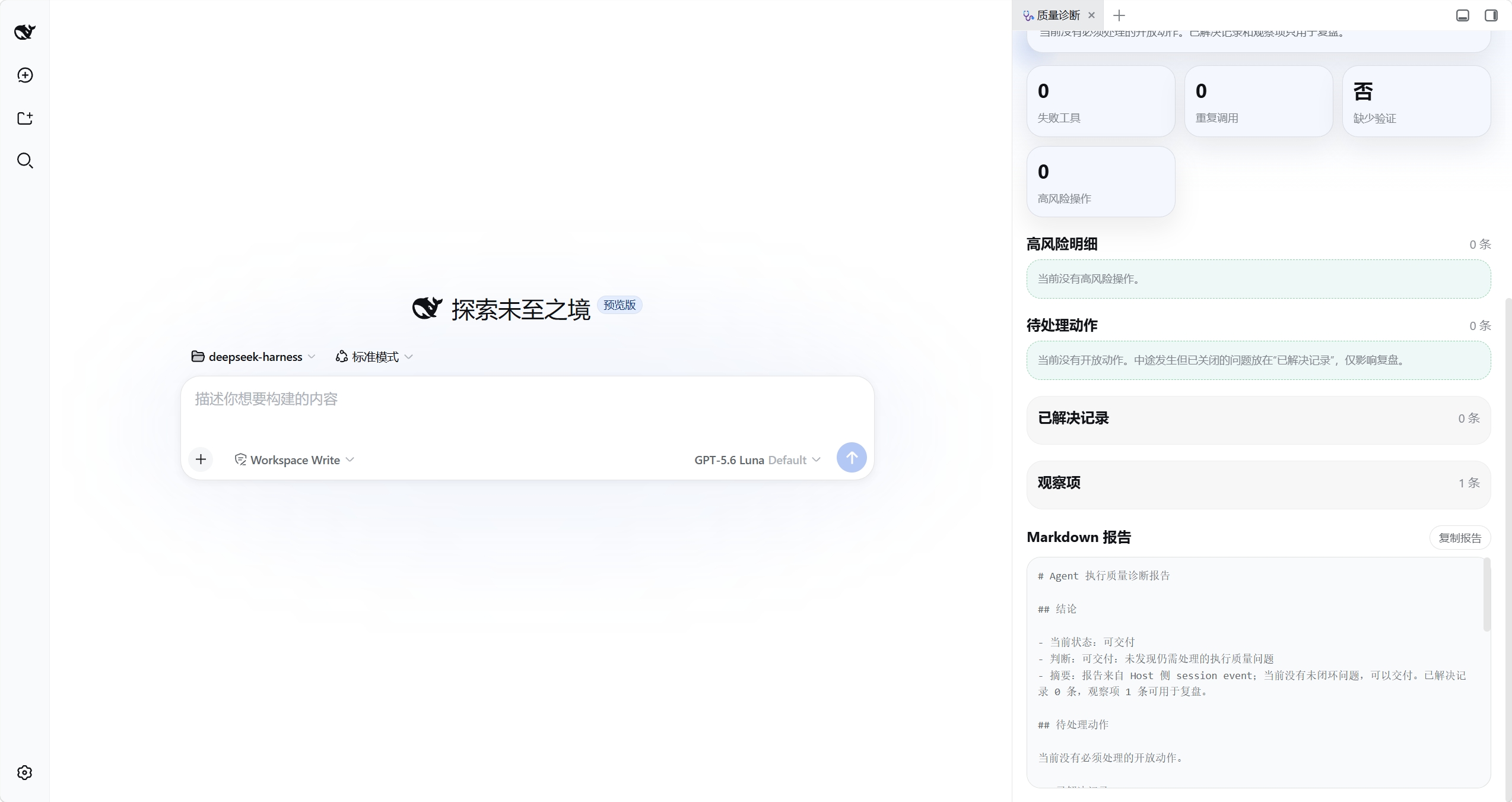
Task: Click the plus attachment button in the composer
Action: tap(201, 459)
